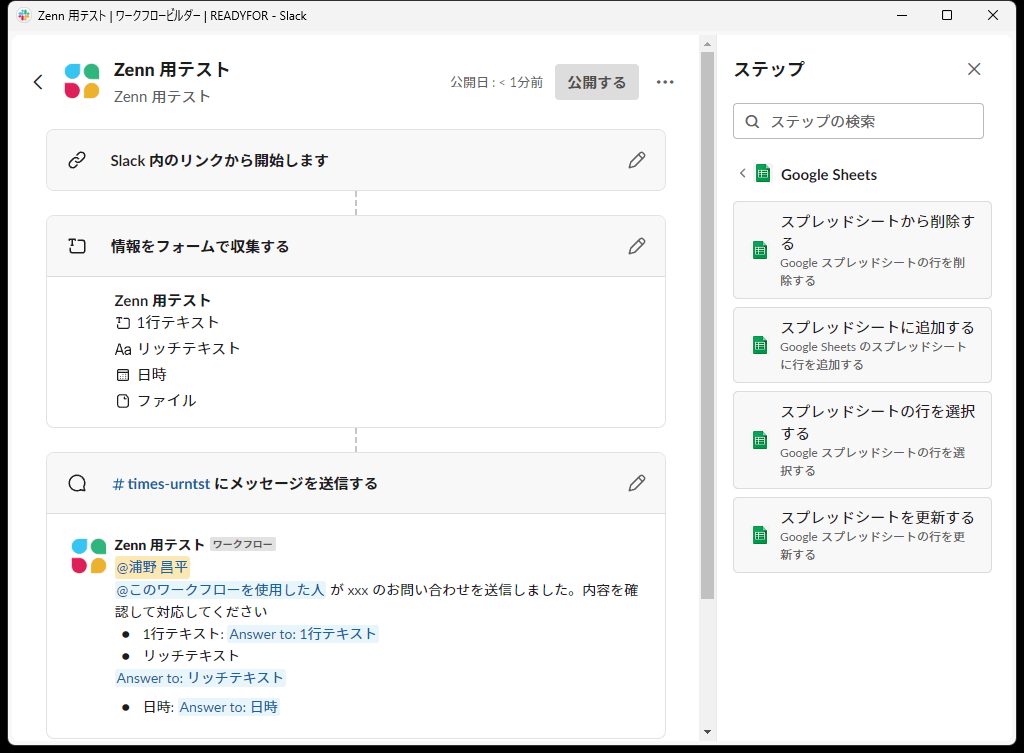Open the #times-urntst channel link
Viewport: 1024px width, 753px height.
[161, 484]
